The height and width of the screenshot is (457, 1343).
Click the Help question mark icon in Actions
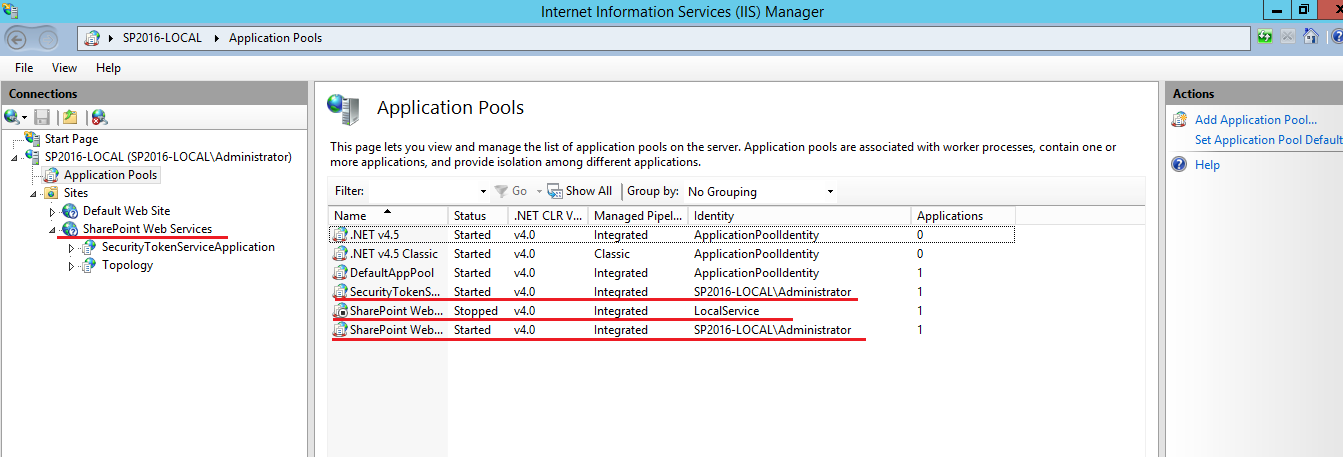coord(1179,164)
